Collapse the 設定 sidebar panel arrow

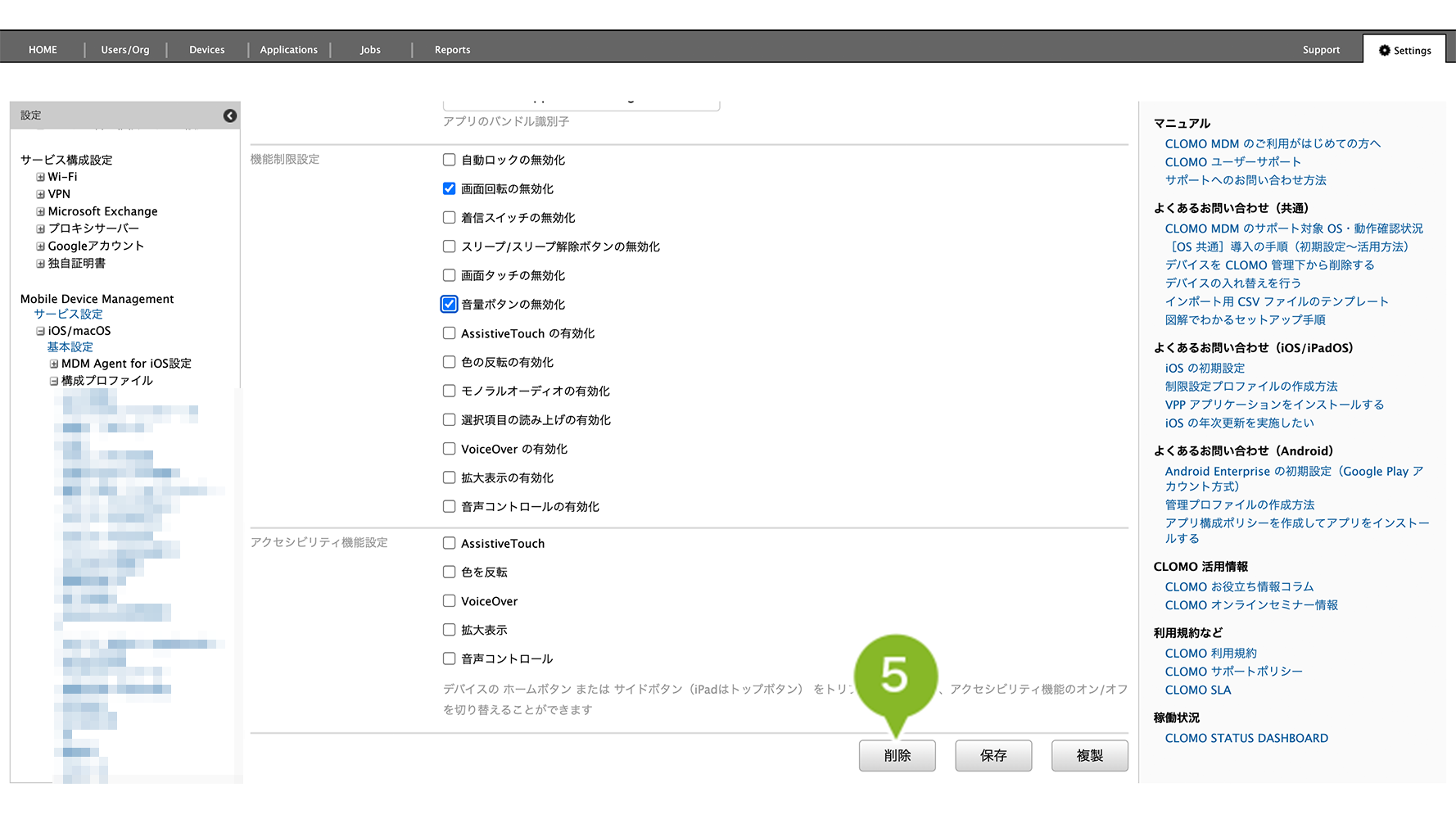point(230,116)
